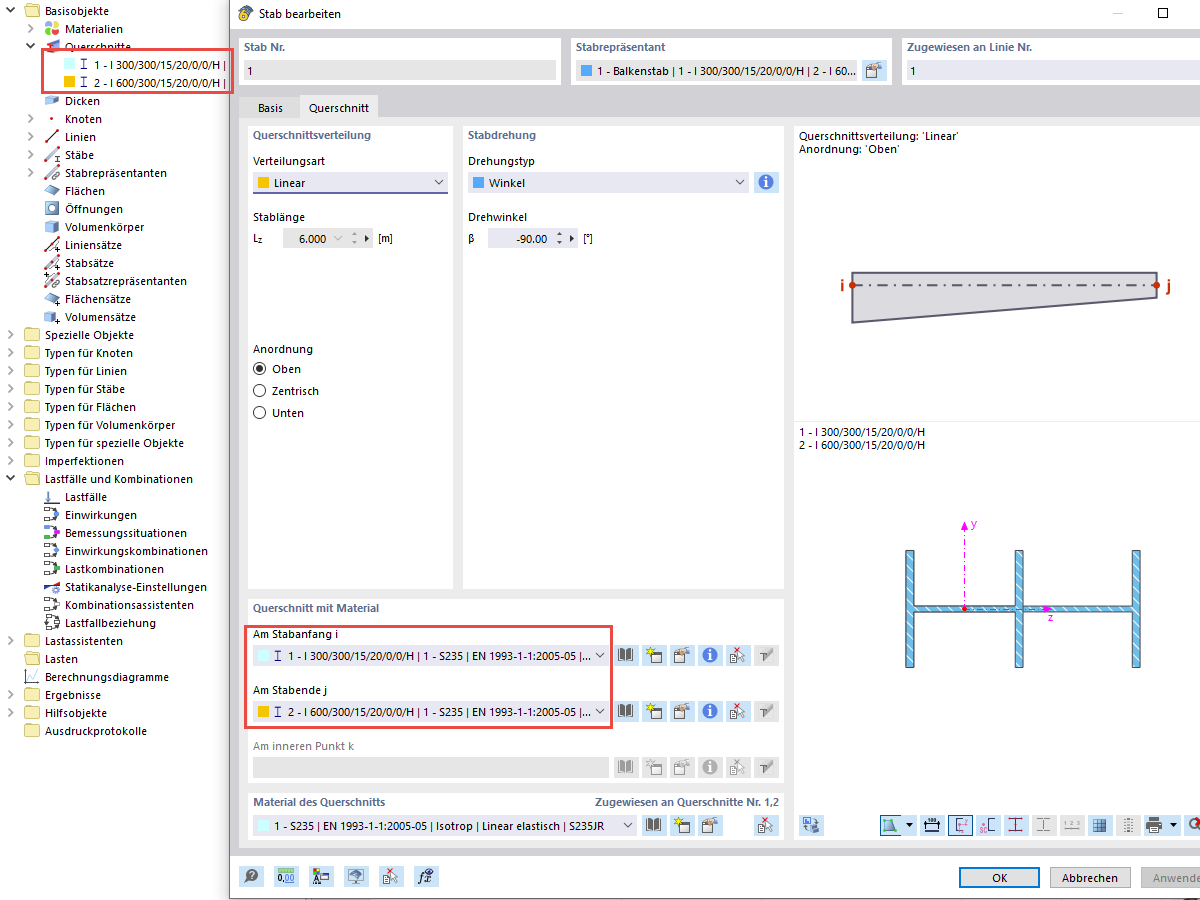1200x900 pixels.
Task: Click the OK button
Action: [999, 877]
